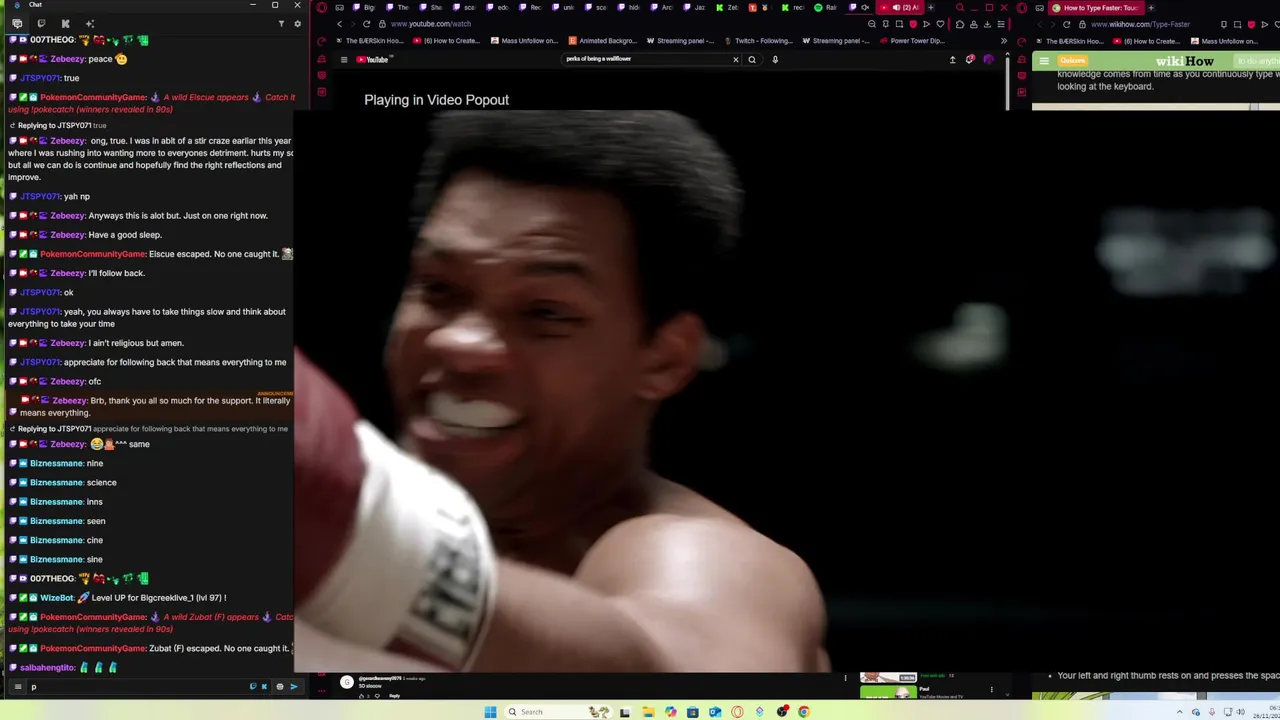Open Windows Start button
Image resolution: width=1280 pixels, height=720 pixels.
[490, 712]
